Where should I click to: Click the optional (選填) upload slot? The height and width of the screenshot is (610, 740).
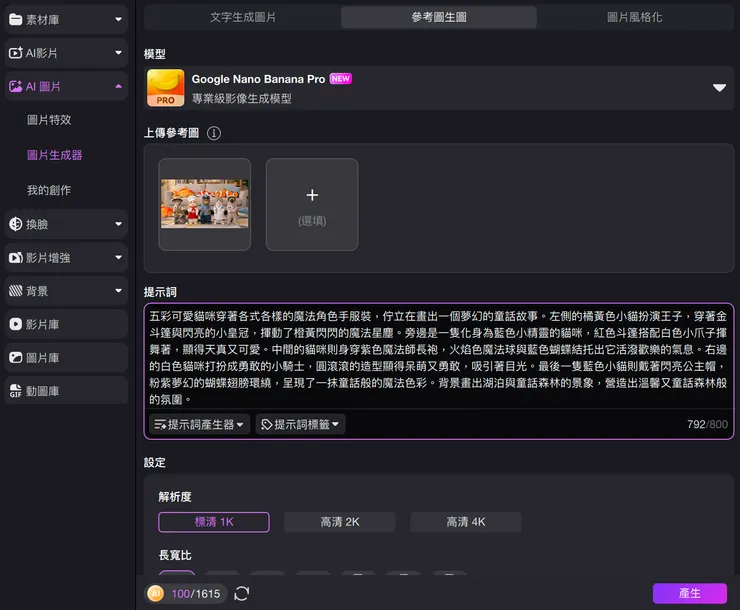pos(312,204)
